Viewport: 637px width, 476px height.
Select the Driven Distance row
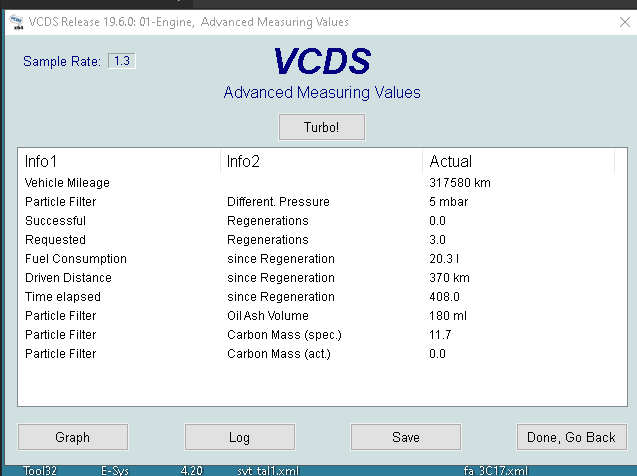68,278
